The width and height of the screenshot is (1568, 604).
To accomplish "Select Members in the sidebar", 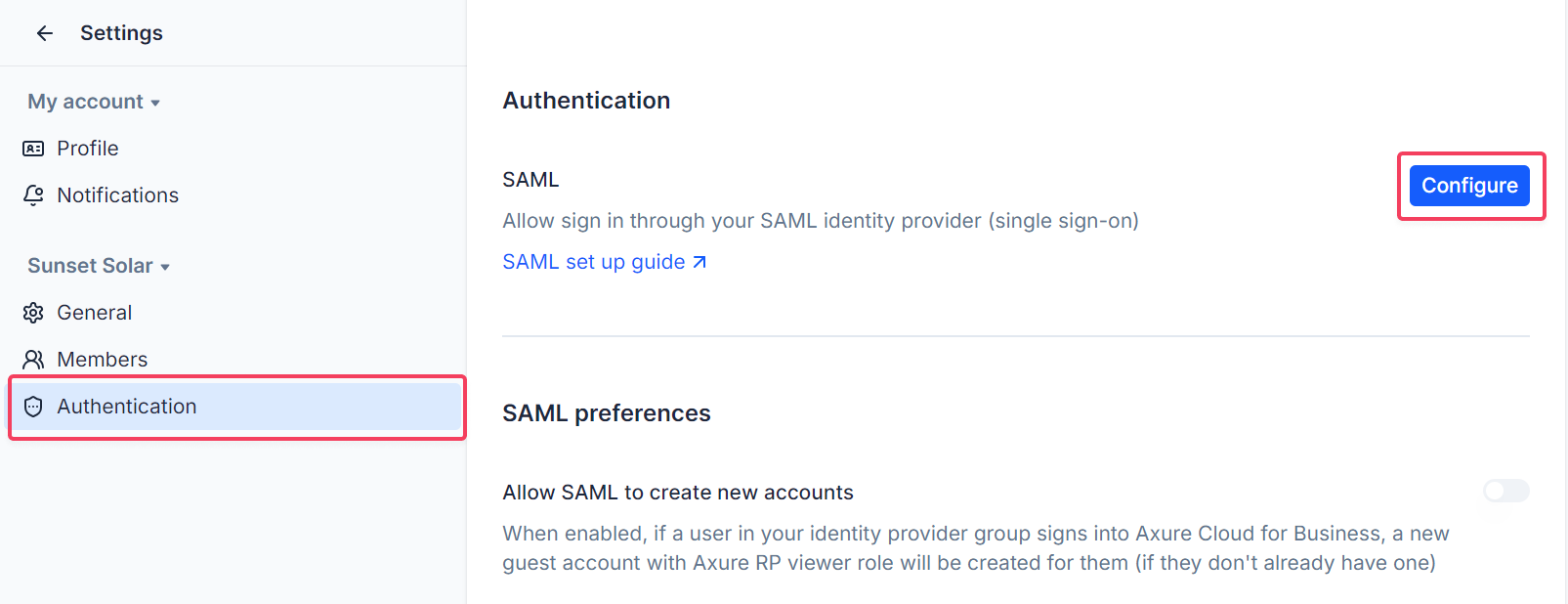I will click(x=102, y=360).
